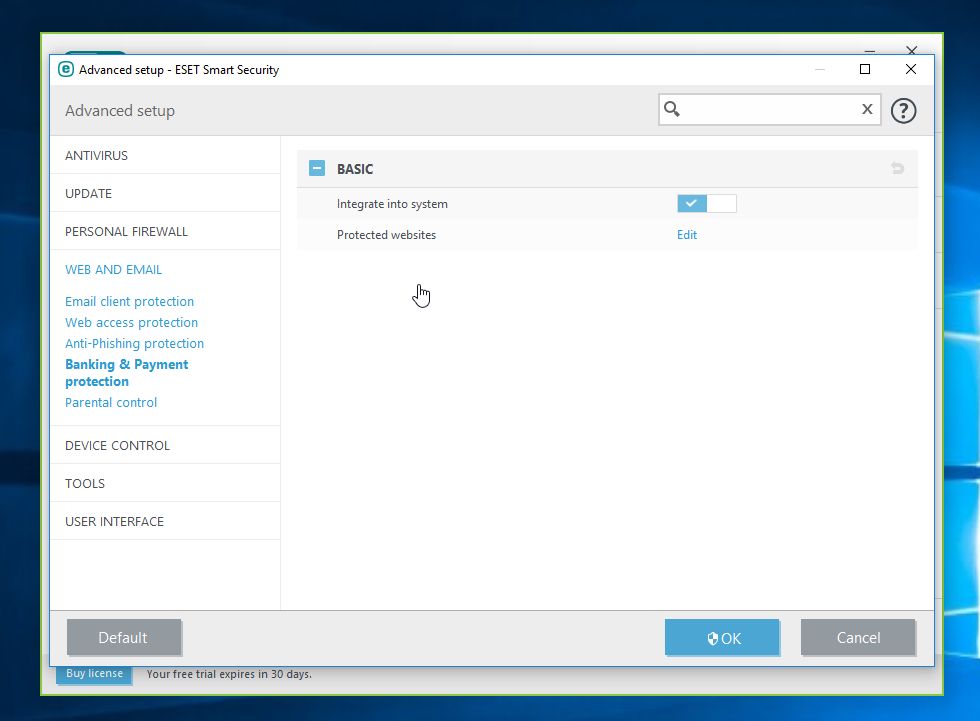Edit the Protected websites list
Screen dimensions: 980x721
[x=687, y=235]
